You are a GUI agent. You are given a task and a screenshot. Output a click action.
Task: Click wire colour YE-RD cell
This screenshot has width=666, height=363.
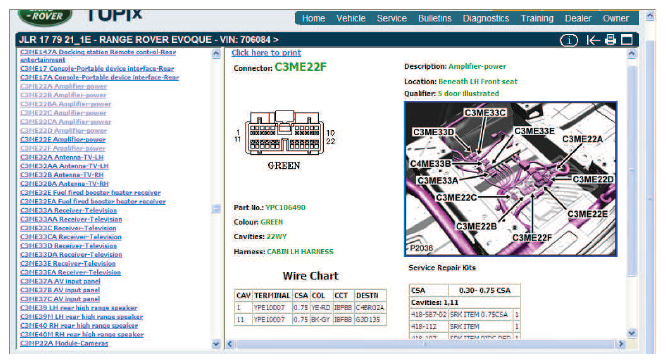click(x=321, y=307)
